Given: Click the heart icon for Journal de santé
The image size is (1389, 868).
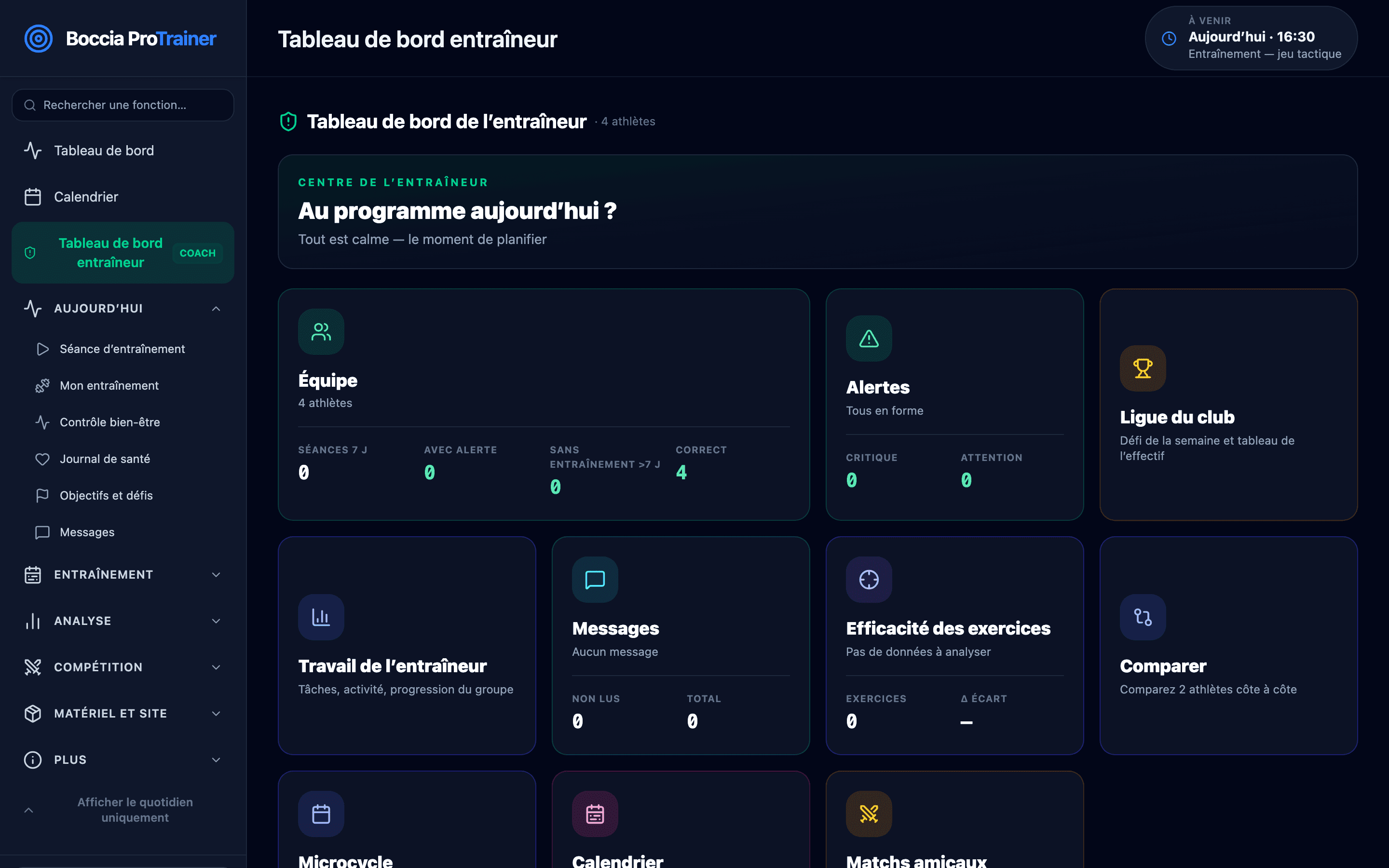Looking at the screenshot, I should pyautogui.click(x=42, y=459).
